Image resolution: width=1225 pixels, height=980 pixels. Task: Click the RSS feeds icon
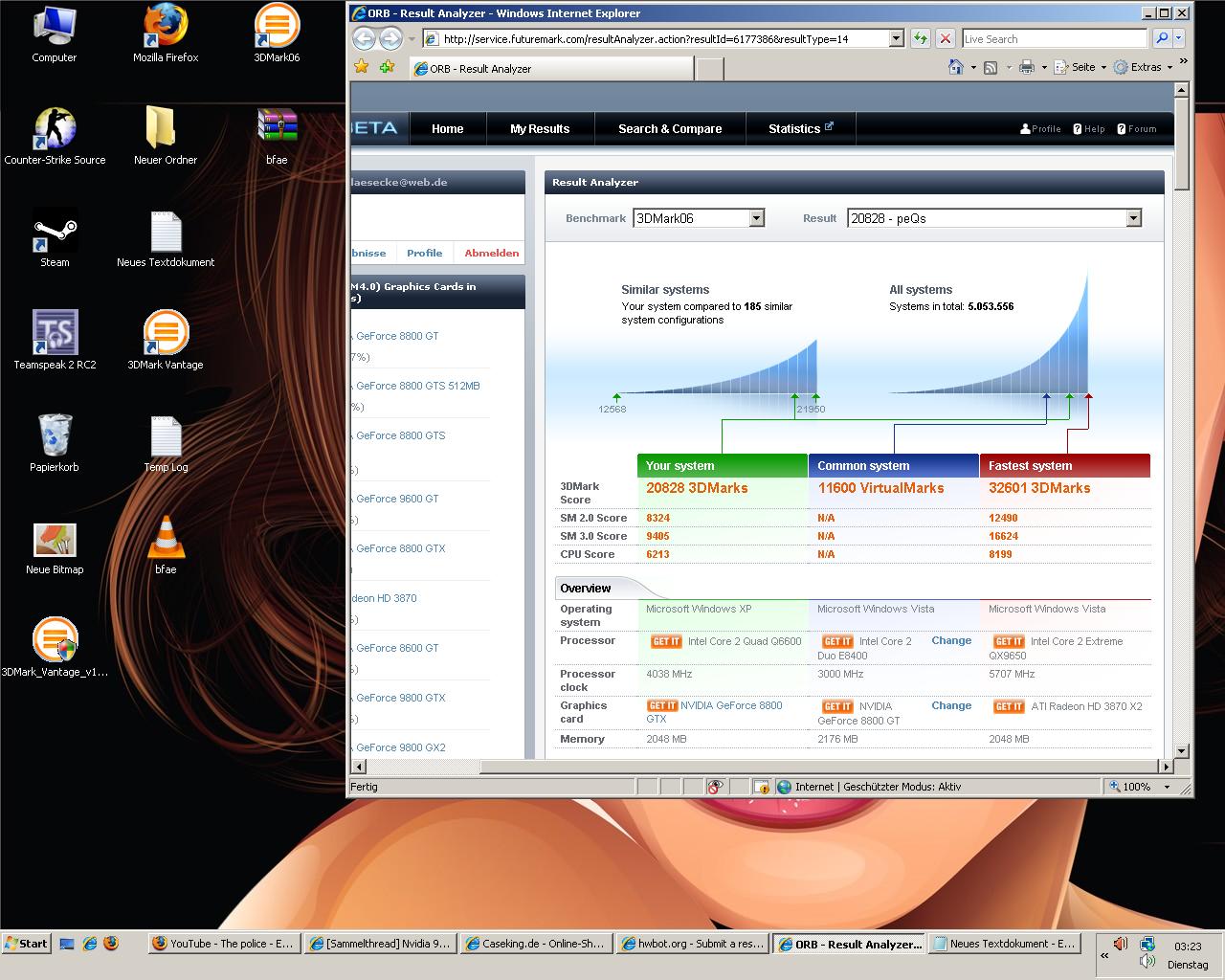pyautogui.click(x=991, y=67)
